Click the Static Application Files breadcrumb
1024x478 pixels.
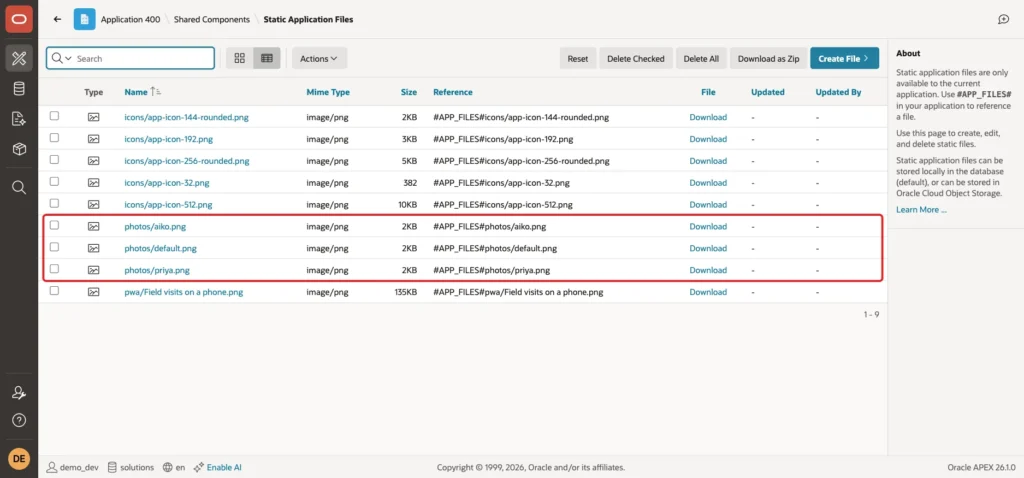308,20
